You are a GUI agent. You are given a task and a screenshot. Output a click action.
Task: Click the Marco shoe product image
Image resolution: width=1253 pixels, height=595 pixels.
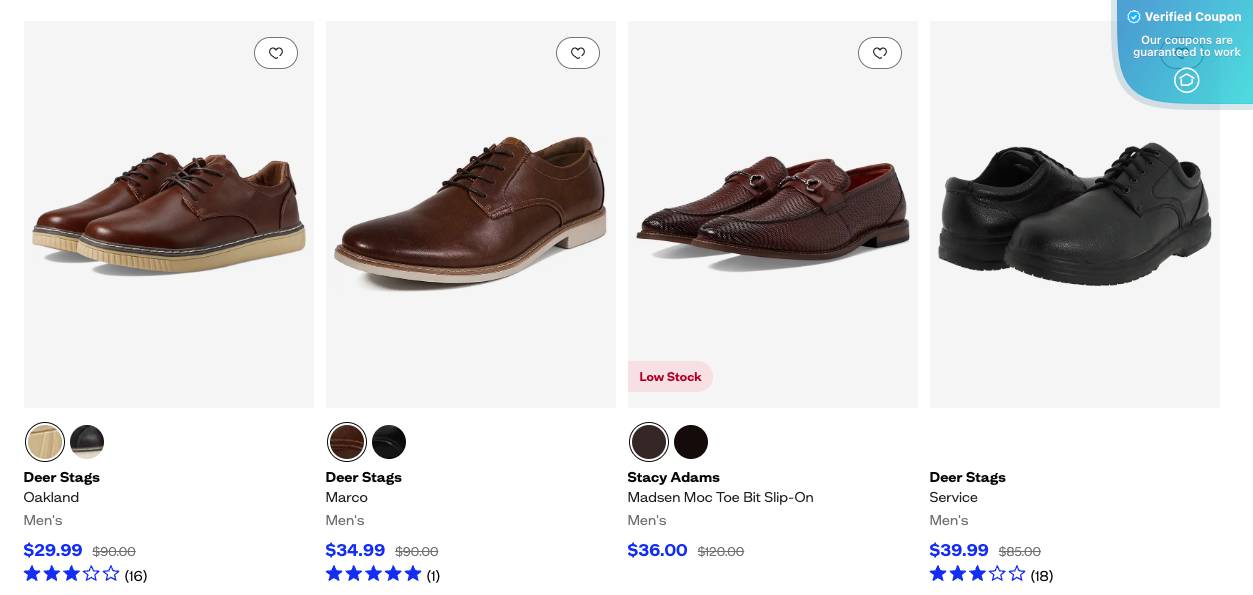click(x=470, y=213)
